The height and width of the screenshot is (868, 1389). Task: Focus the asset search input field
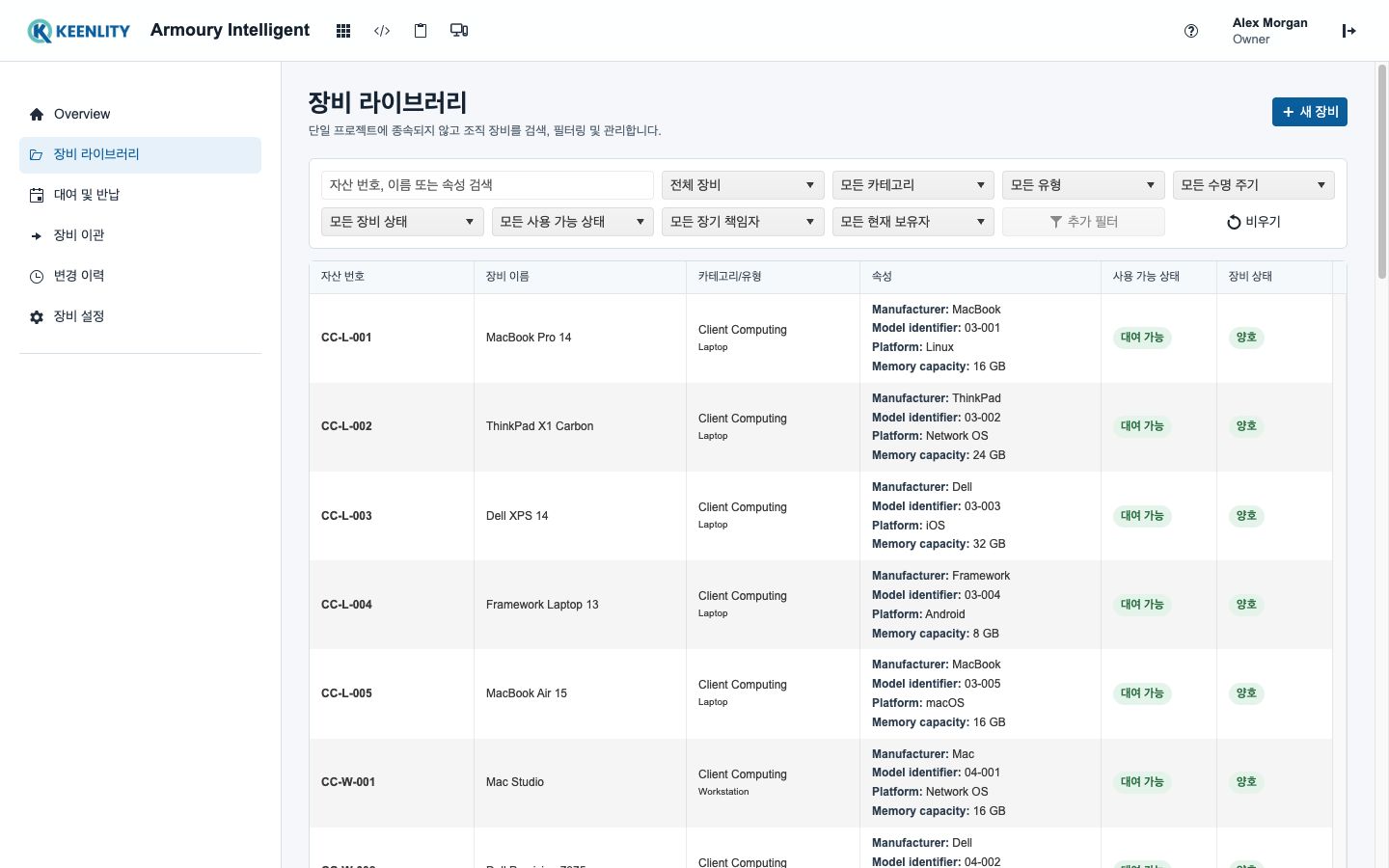click(x=487, y=185)
